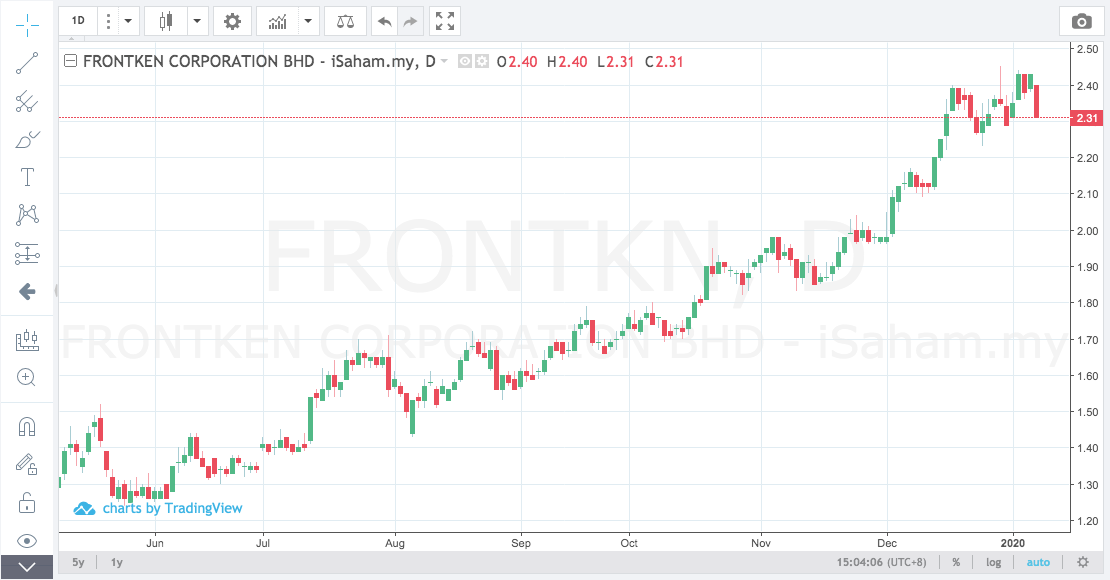Select the text annotation tool
Screen dimensions: 1110x580
coord(27,177)
